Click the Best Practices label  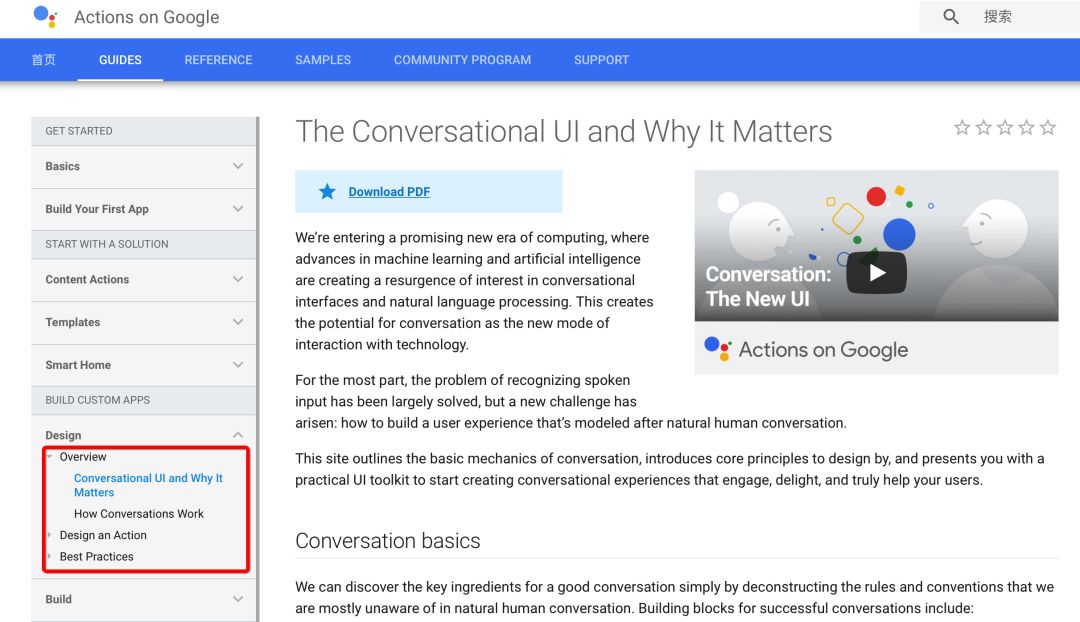pos(96,557)
